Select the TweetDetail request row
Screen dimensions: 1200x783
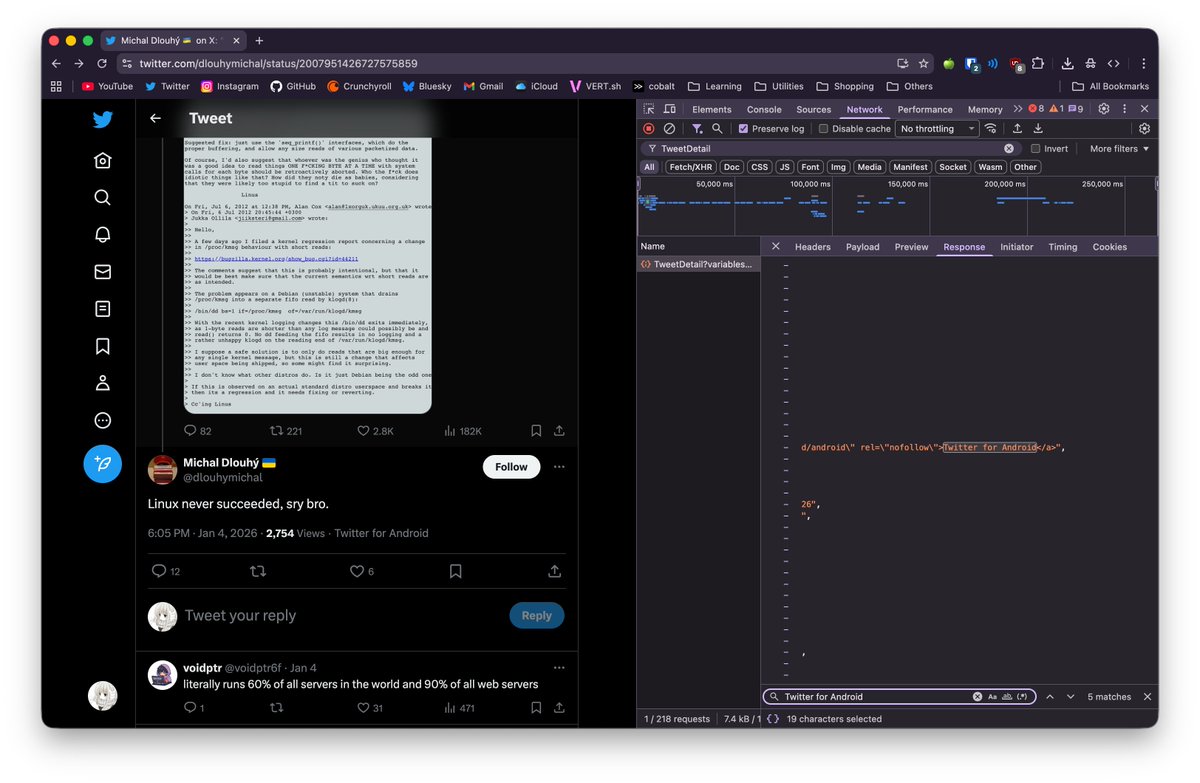click(x=698, y=264)
